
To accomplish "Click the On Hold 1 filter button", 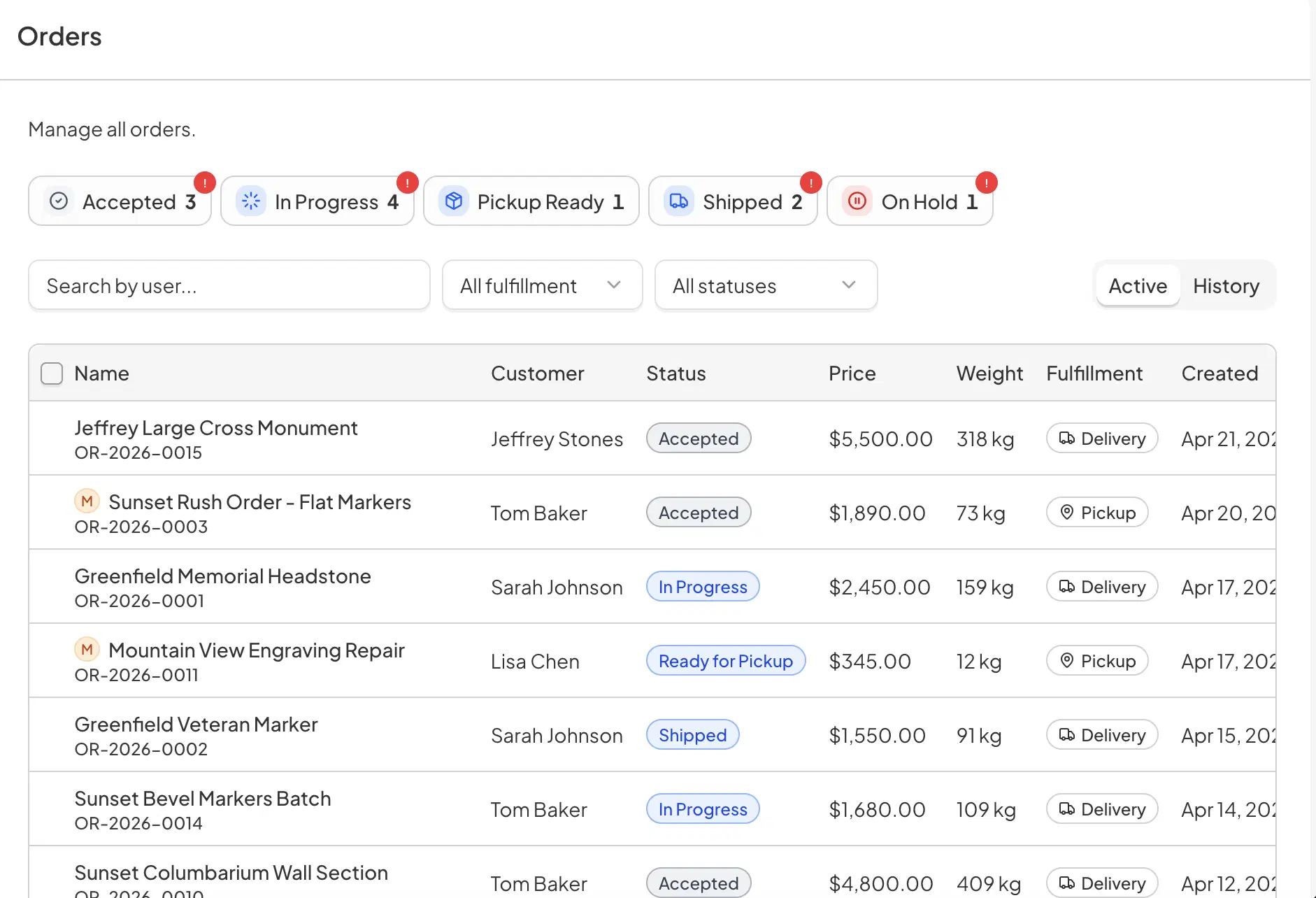I will [x=910, y=201].
